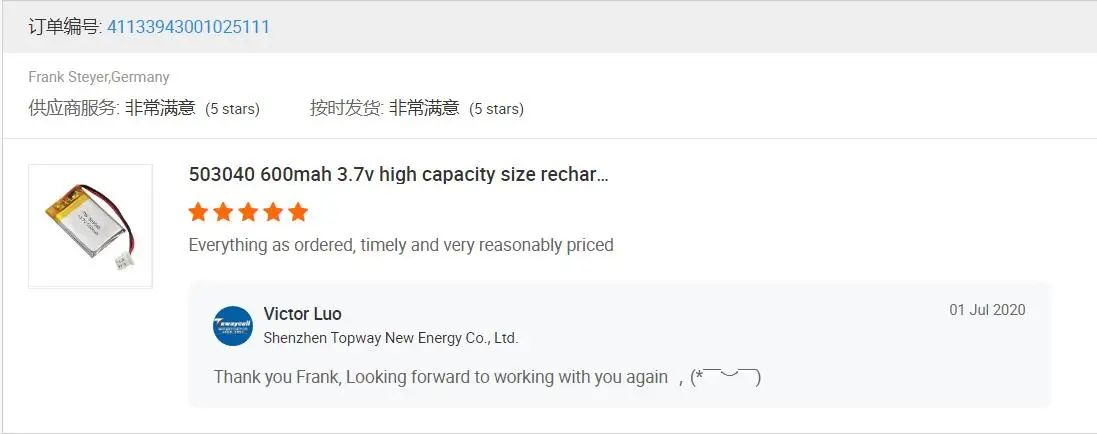The height and width of the screenshot is (434, 1097).
Task: Click the 01 Jul 2020 reply date
Action: [x=987, y=310]
